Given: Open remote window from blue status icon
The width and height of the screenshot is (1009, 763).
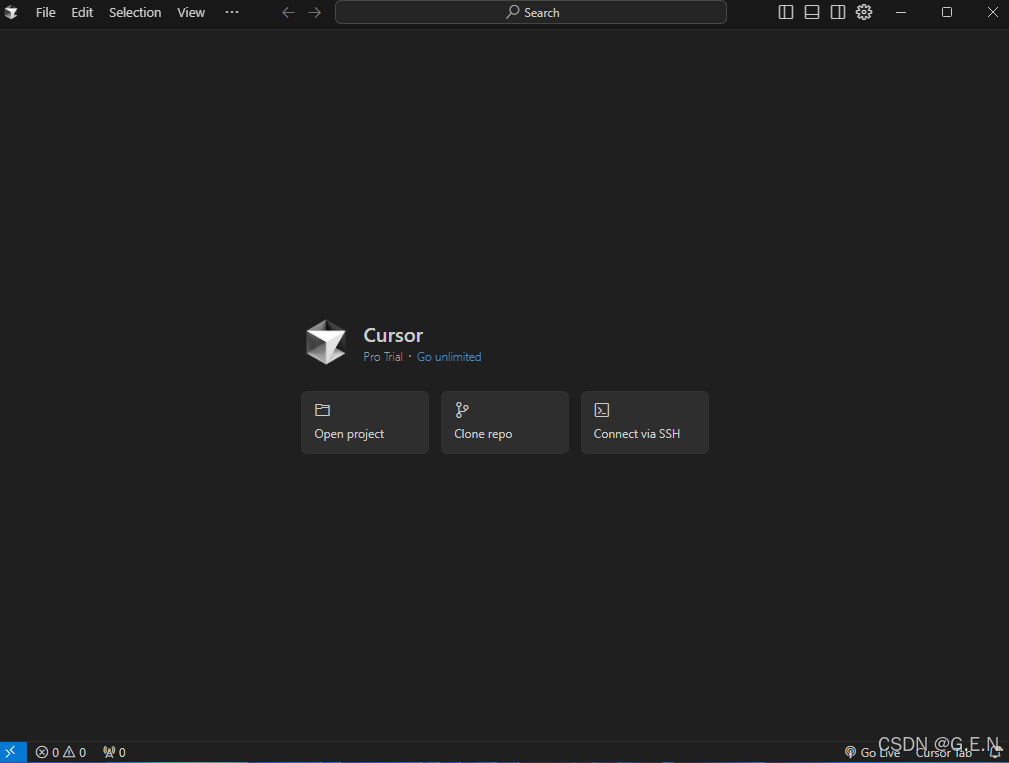Looking at the screenshot, I should (x=13, y=752).
